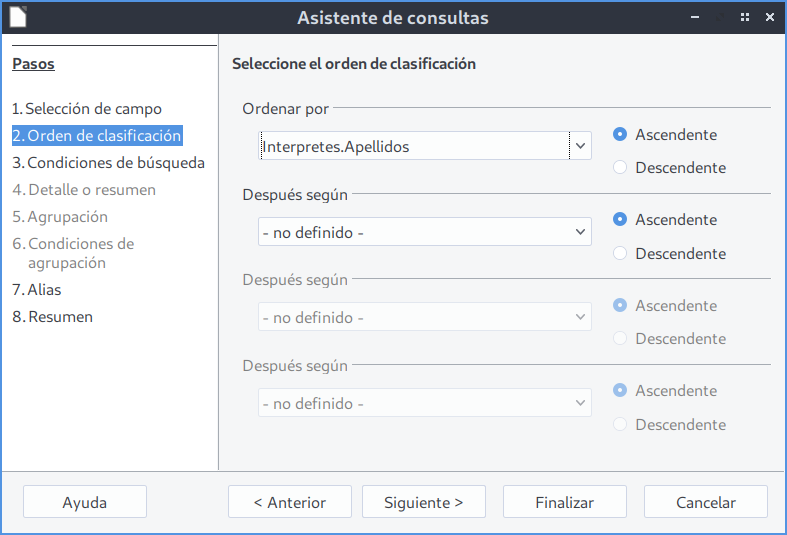Expand the first Después según dropdown
Screen dimensions: 787x535
coord(580,232)
